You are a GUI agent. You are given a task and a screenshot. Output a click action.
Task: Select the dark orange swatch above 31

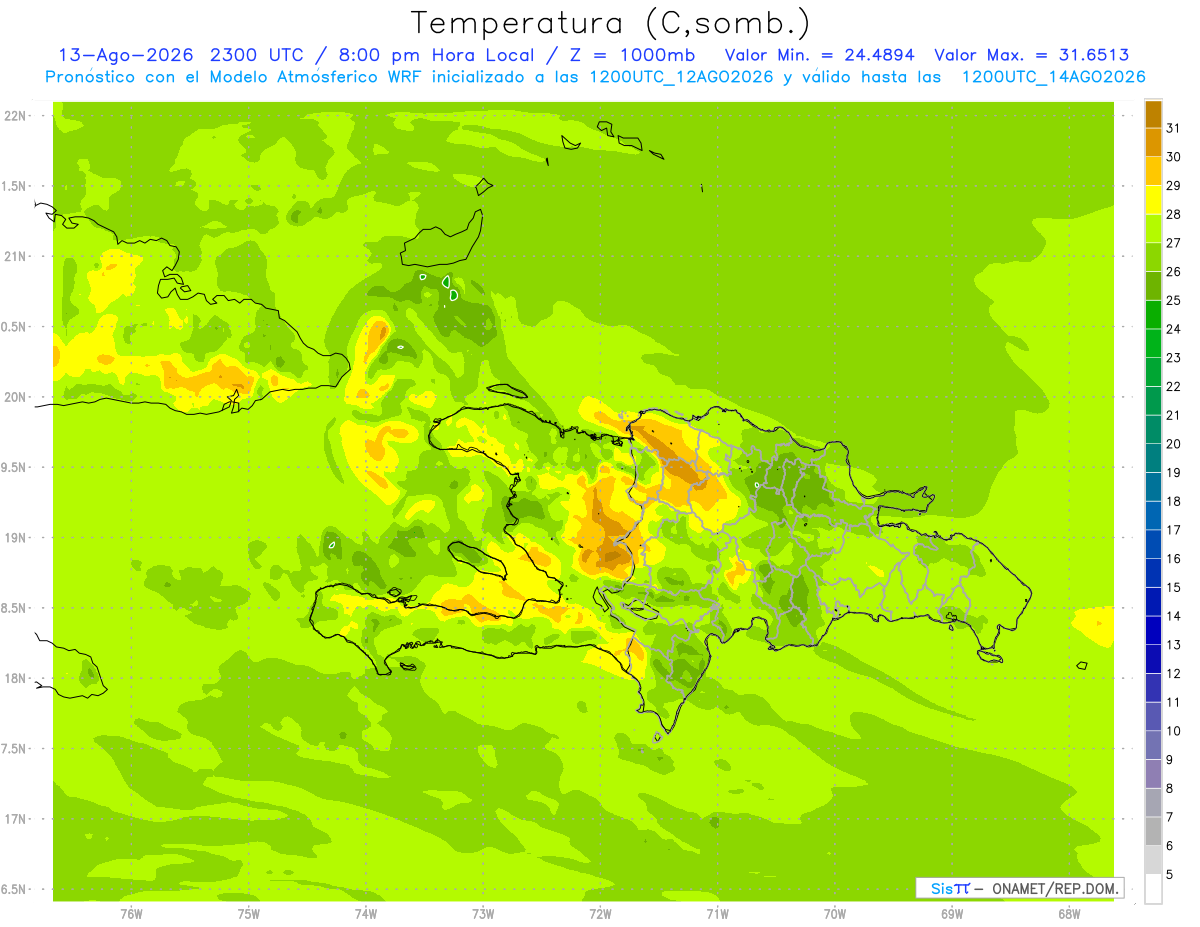click(1153, 114)
